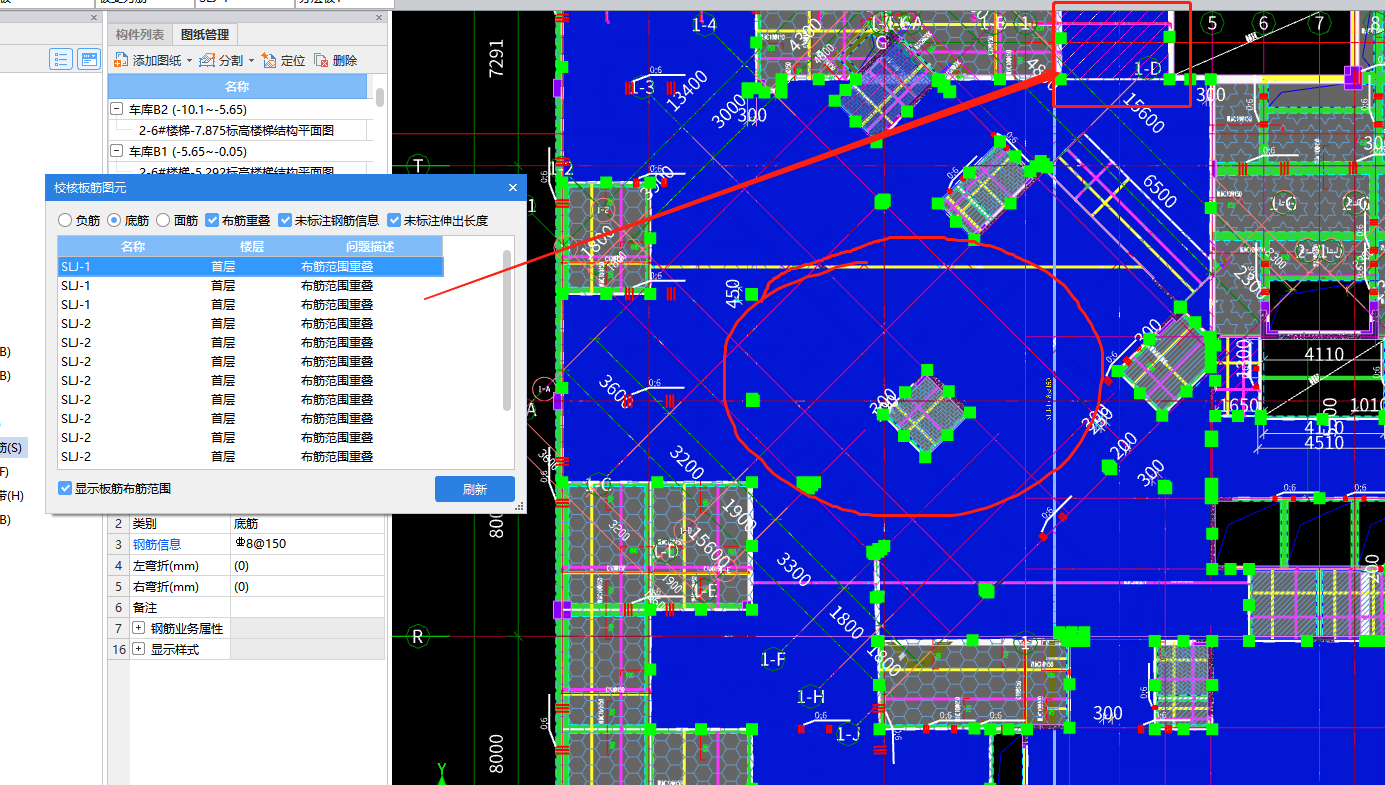Switch to the 图纸管理 tab

pos(203,35)
